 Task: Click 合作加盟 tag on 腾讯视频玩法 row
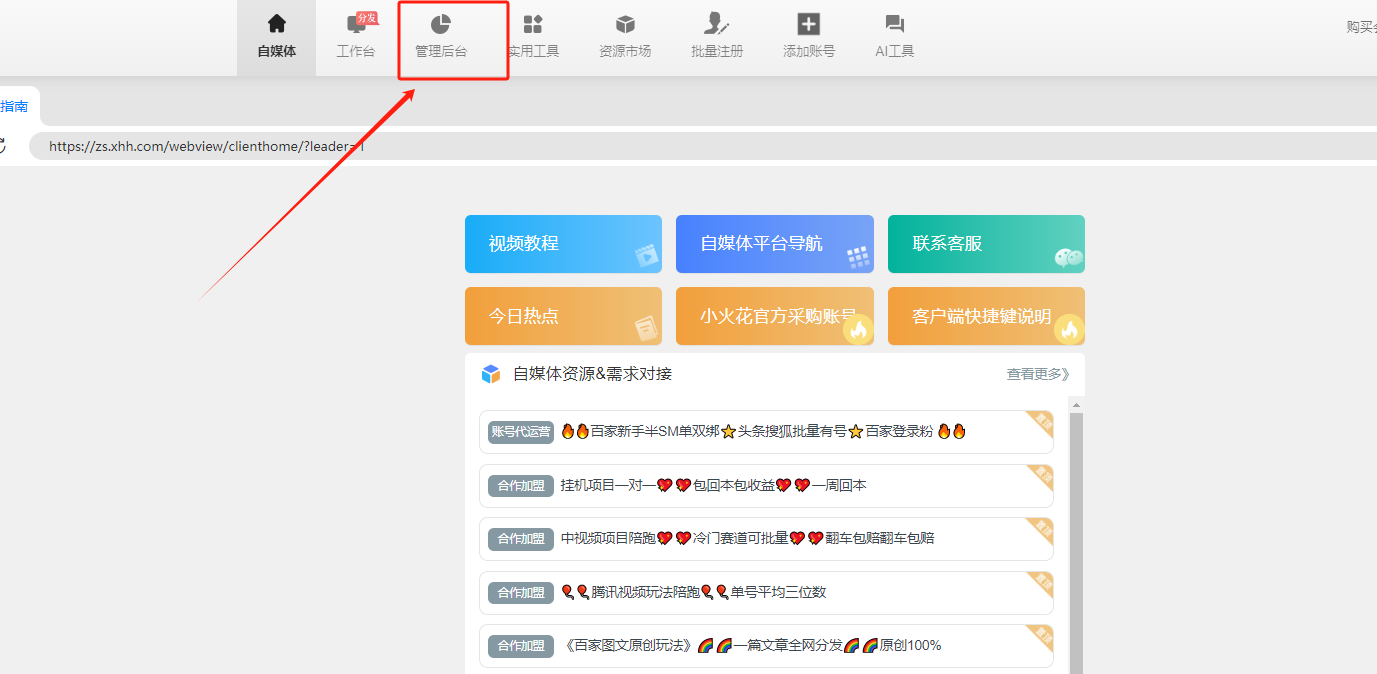pos(521,592)
